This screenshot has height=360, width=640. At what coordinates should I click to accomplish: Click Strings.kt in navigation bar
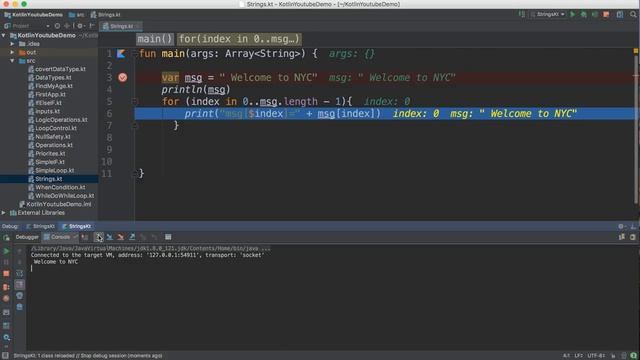point(106,14)
